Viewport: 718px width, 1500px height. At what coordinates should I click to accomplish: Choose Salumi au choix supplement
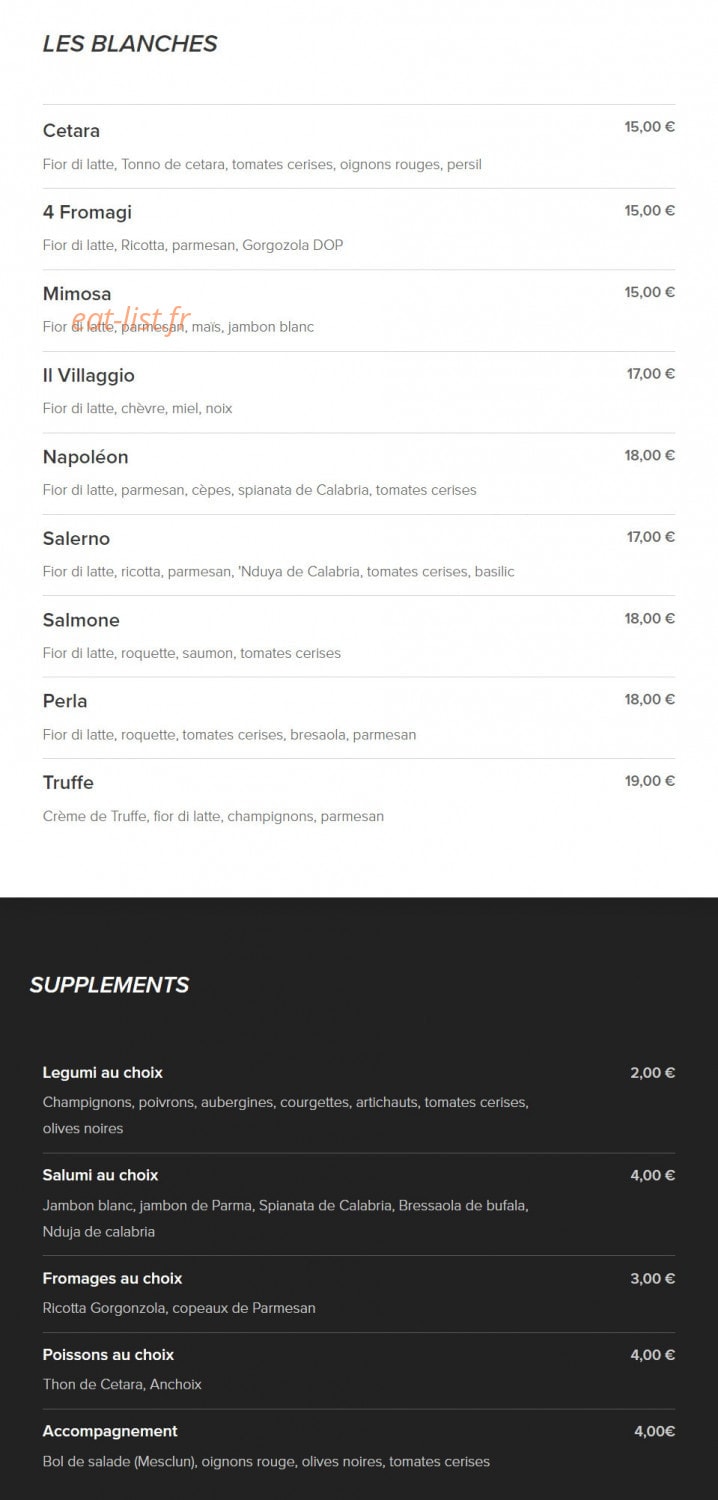[100, 1175]
